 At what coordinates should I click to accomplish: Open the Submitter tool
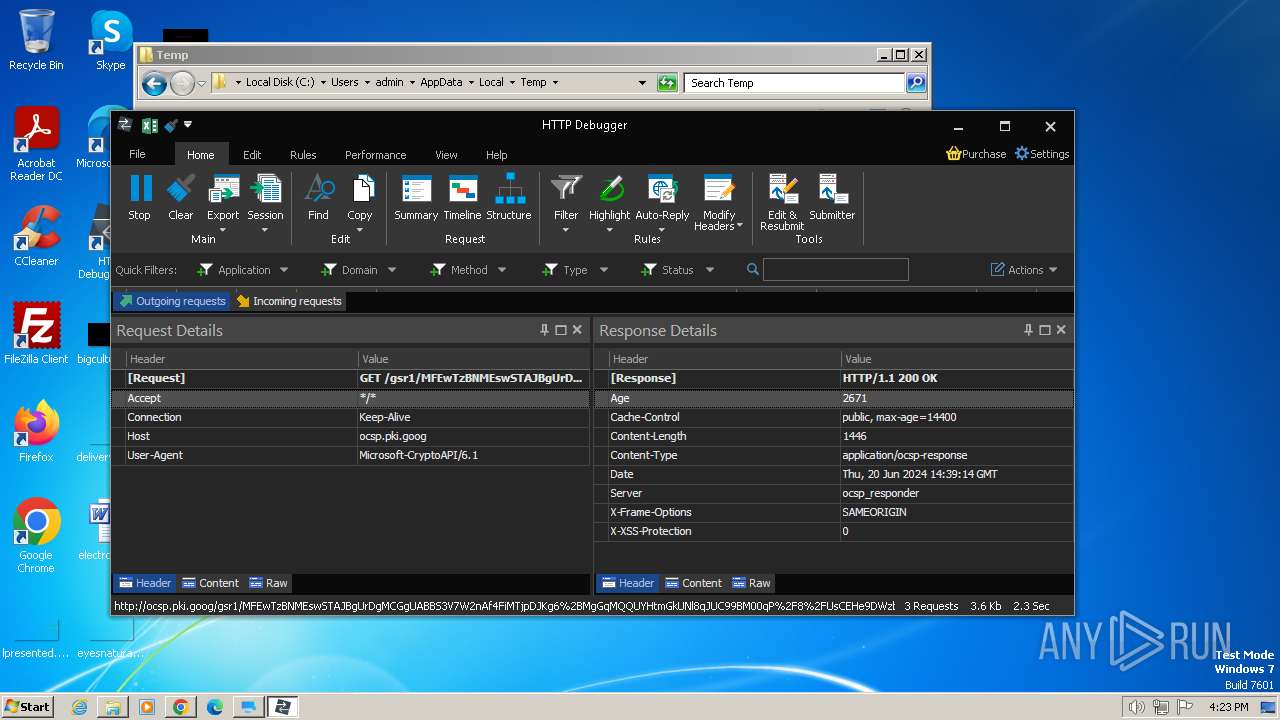[x=832, y=197]
